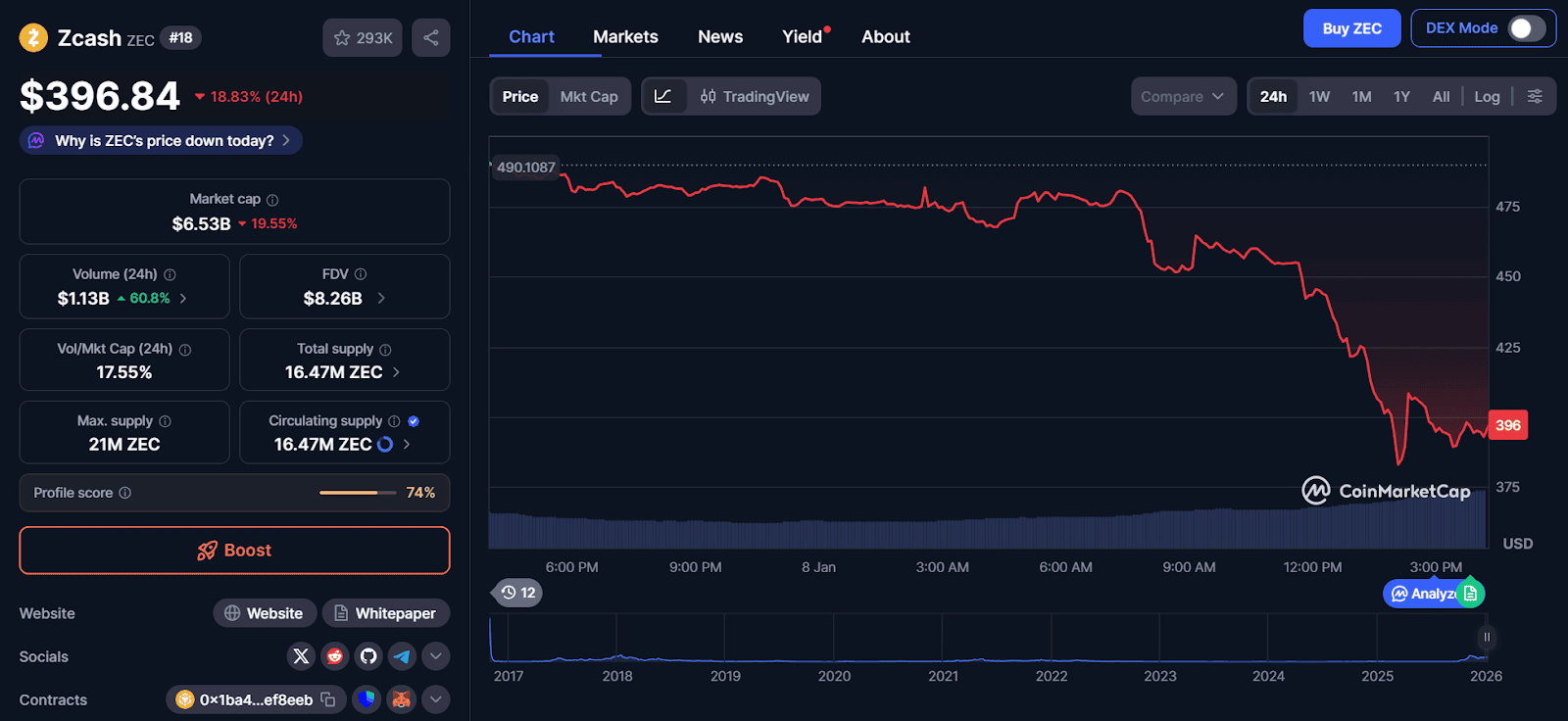Expand more socials chevron
This screenshot has width=1568, height=721.
436,656
